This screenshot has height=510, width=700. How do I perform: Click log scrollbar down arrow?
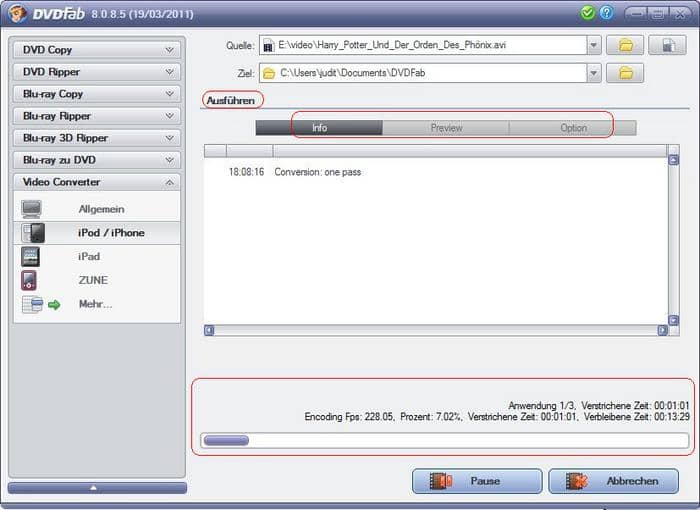click(x=673, y=320)
